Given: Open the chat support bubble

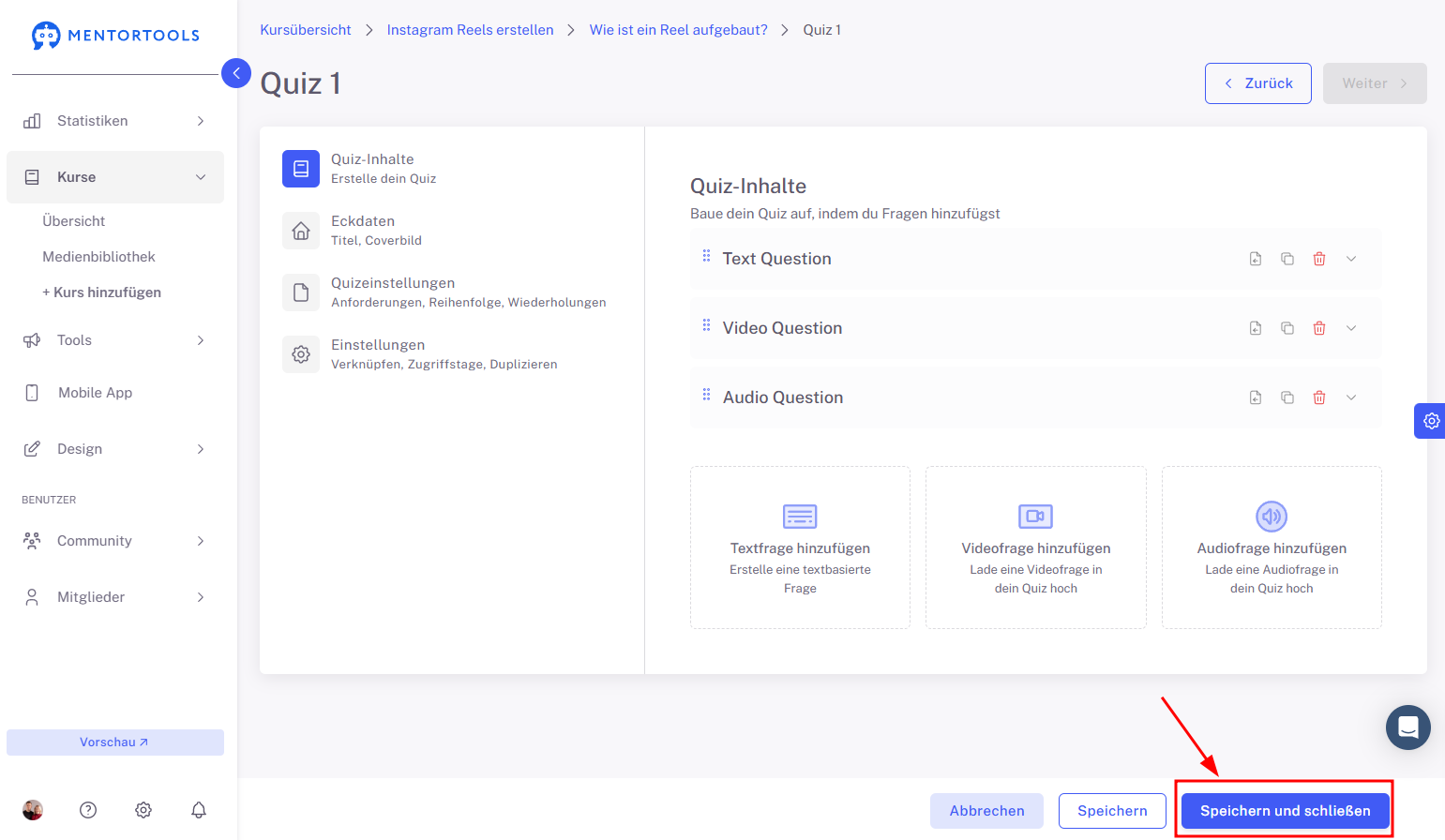Looking at the screenshot, I should [1408, 727].
